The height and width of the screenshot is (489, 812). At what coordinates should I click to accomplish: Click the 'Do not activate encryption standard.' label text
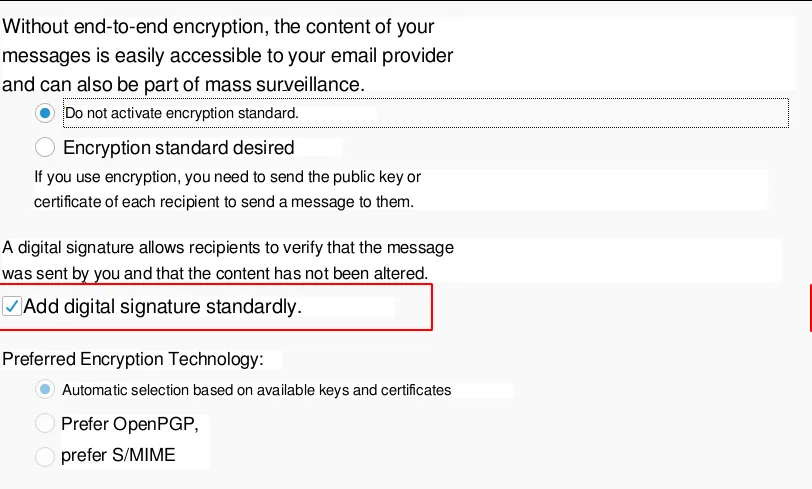click(181, 114)
